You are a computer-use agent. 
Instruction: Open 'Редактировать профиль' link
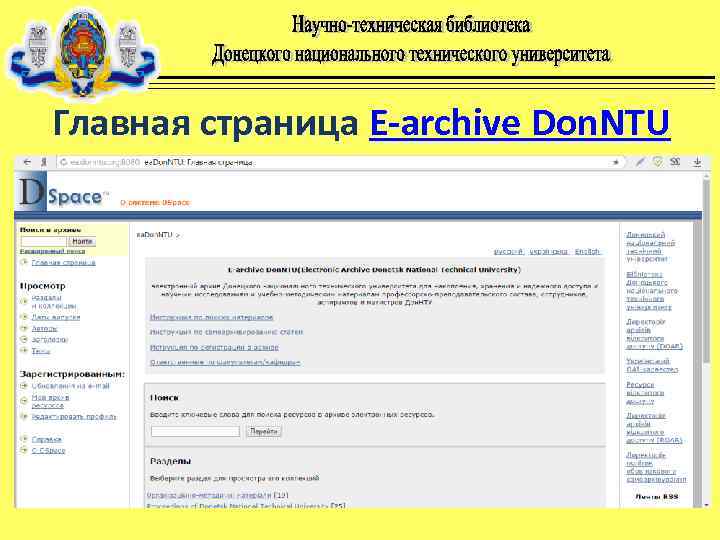[73, 417]
